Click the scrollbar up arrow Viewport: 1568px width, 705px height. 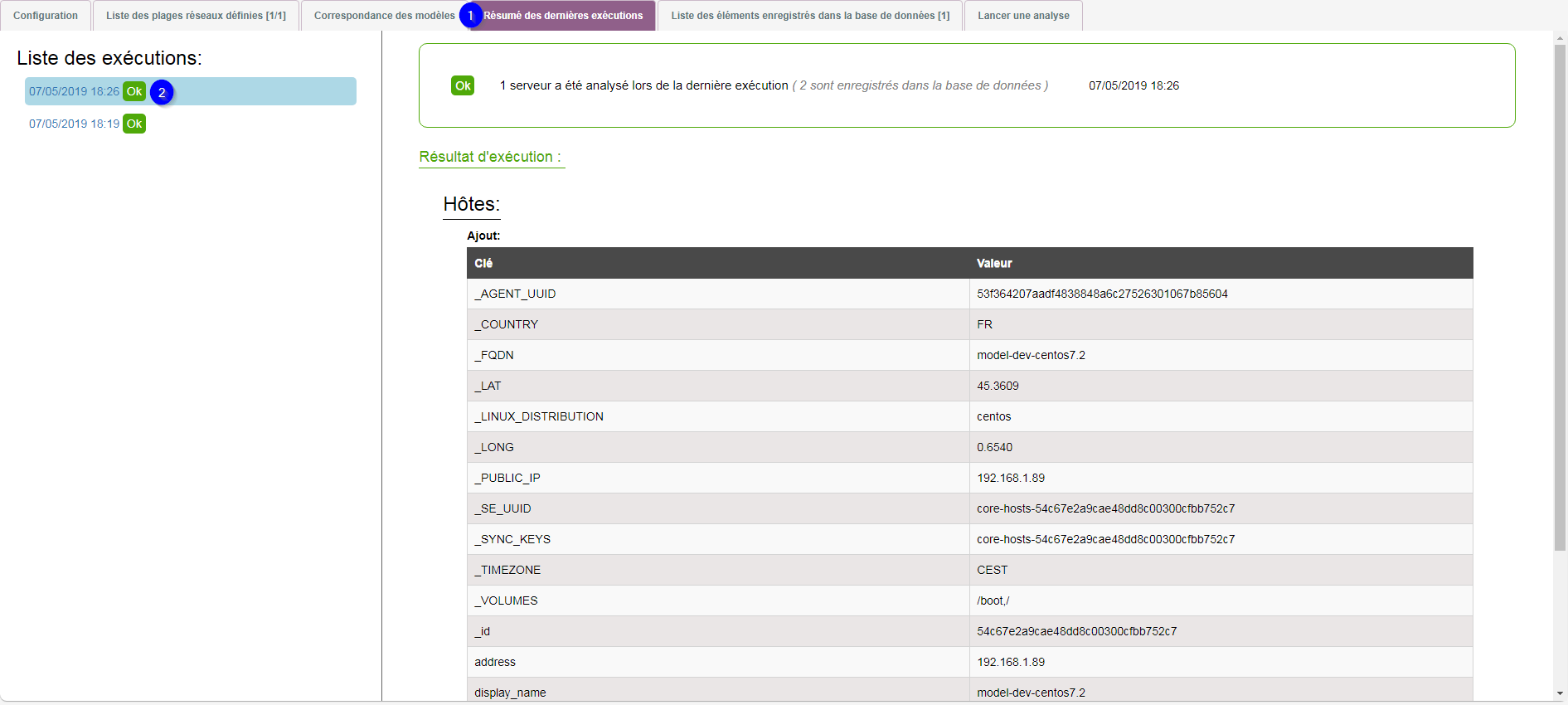(x=1560, y=38)
